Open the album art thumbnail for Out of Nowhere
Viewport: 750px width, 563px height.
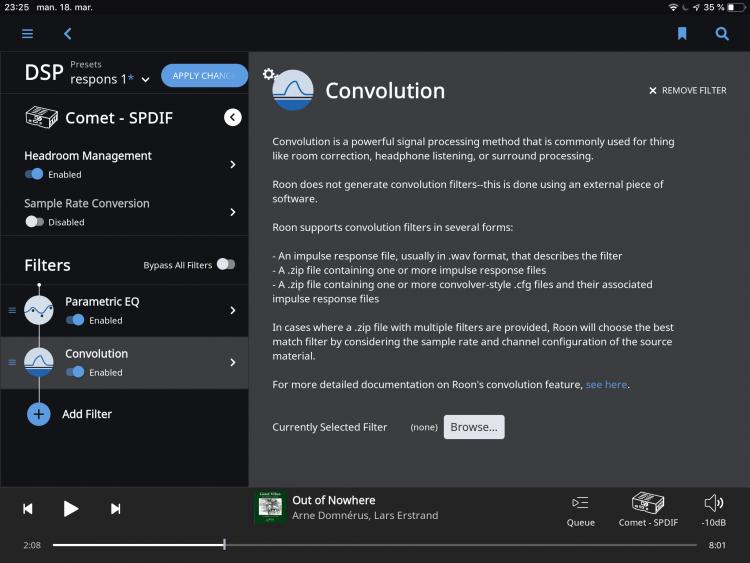point(270,507)
